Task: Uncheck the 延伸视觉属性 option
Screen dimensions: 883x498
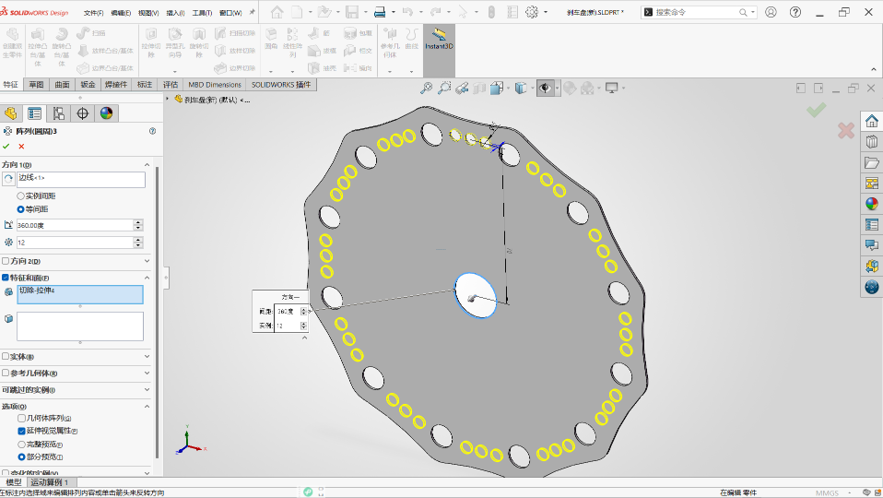Action: (21, 431)
